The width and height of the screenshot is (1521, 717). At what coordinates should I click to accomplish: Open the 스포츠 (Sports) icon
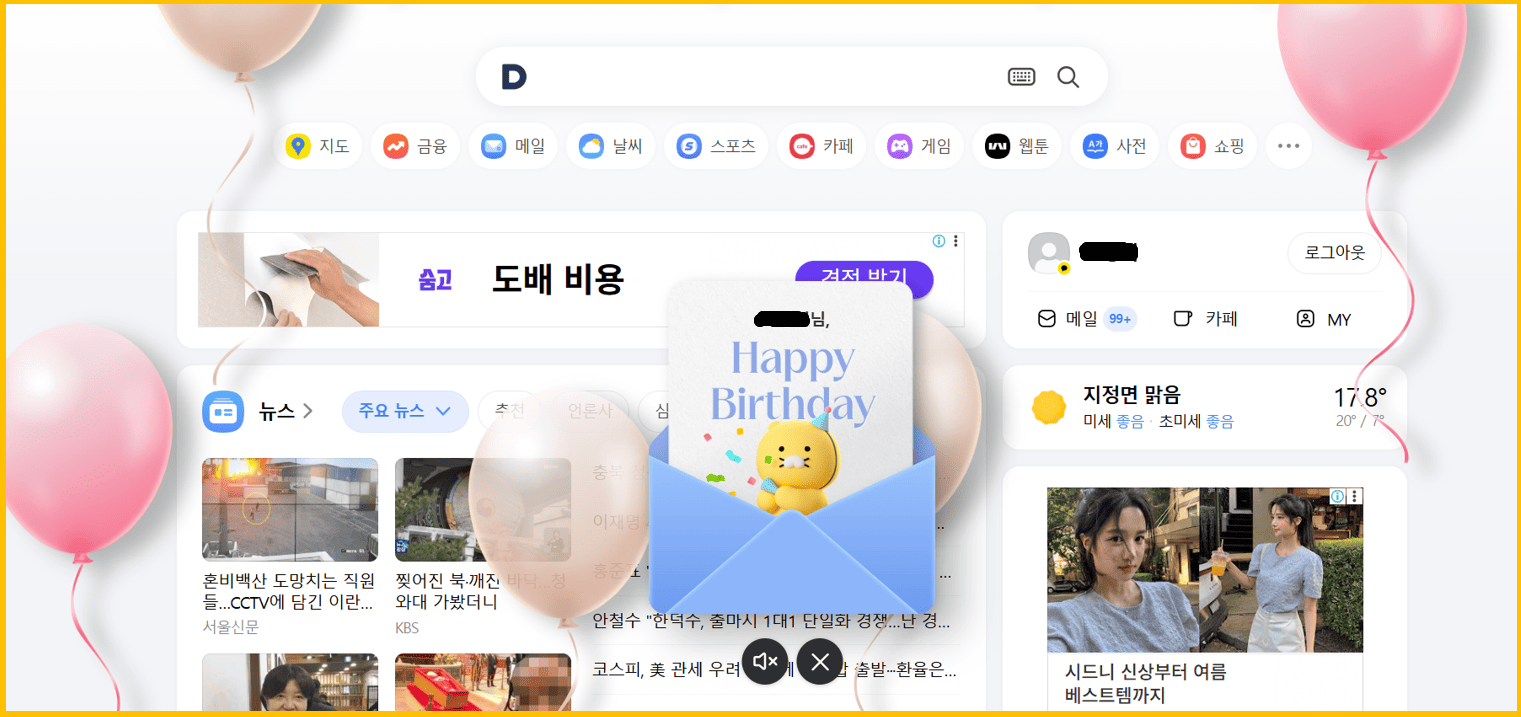716,145
